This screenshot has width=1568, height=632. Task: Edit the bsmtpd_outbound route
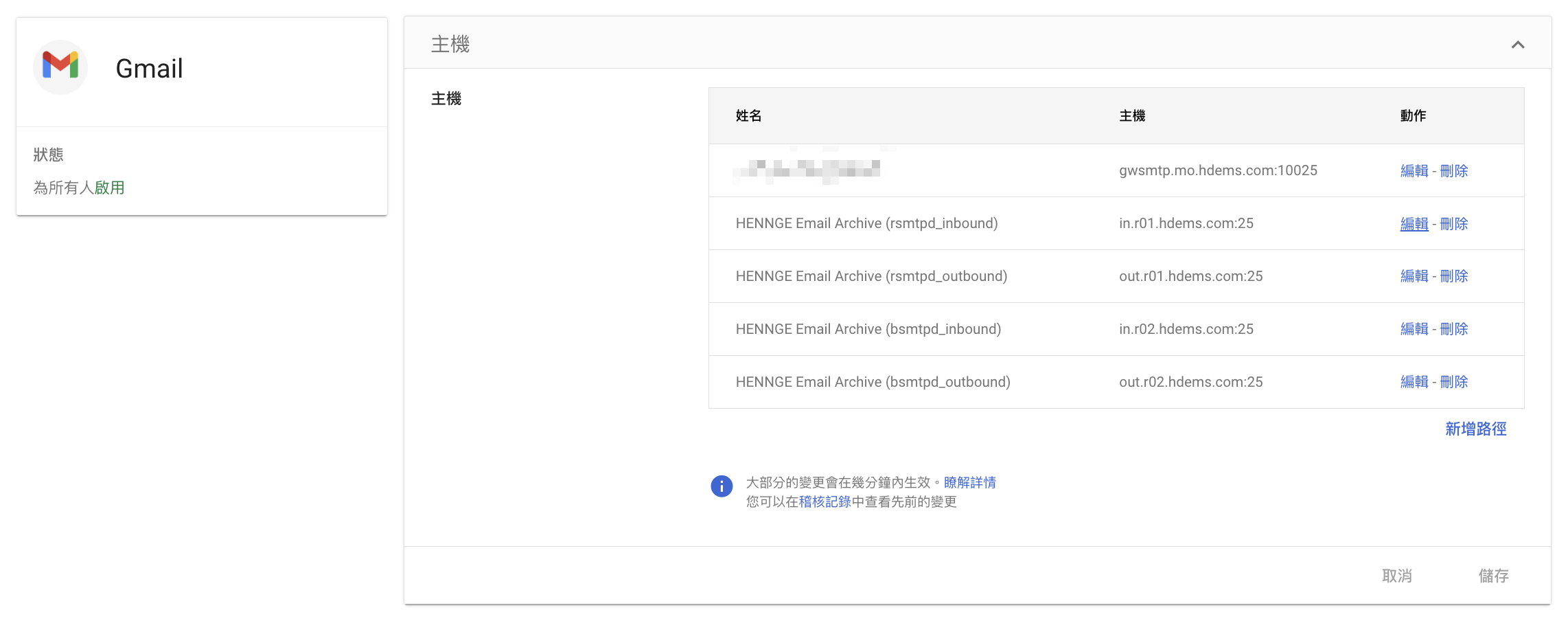pyautogui.click(x=1414, y=382)
